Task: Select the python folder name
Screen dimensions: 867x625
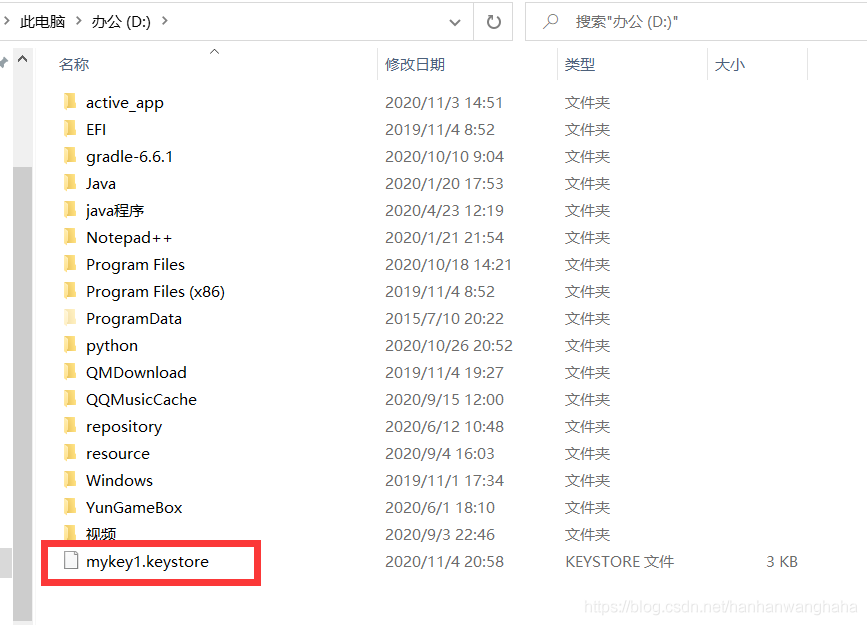Action: pos(112,346)
